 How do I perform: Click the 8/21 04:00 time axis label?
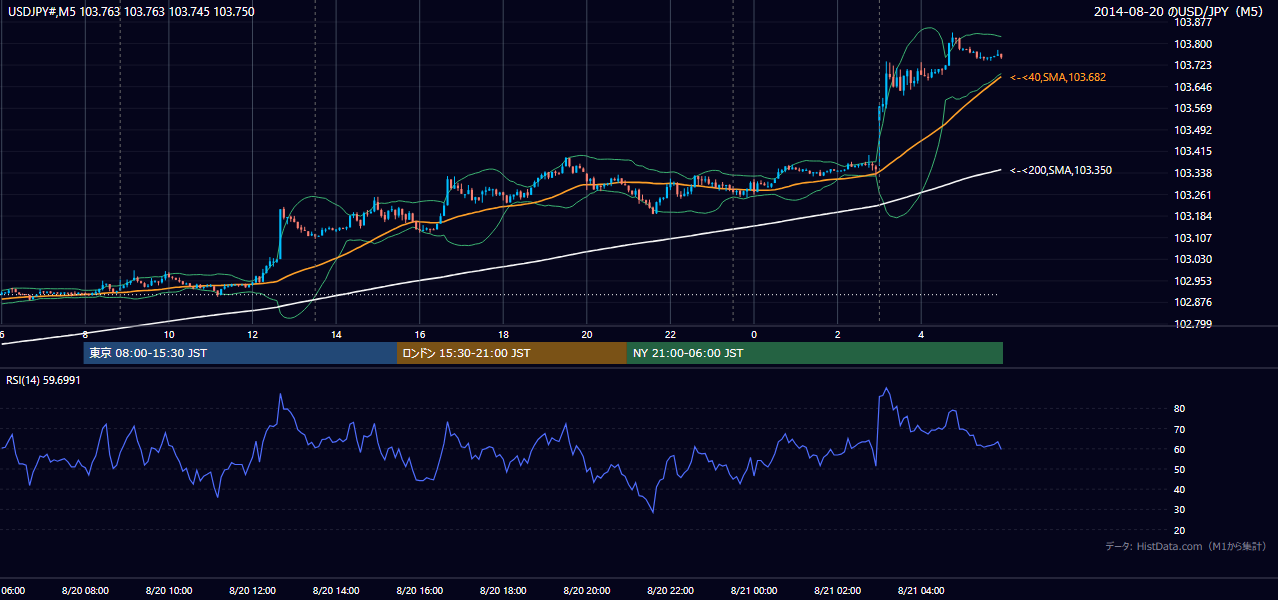click(921, 591)
